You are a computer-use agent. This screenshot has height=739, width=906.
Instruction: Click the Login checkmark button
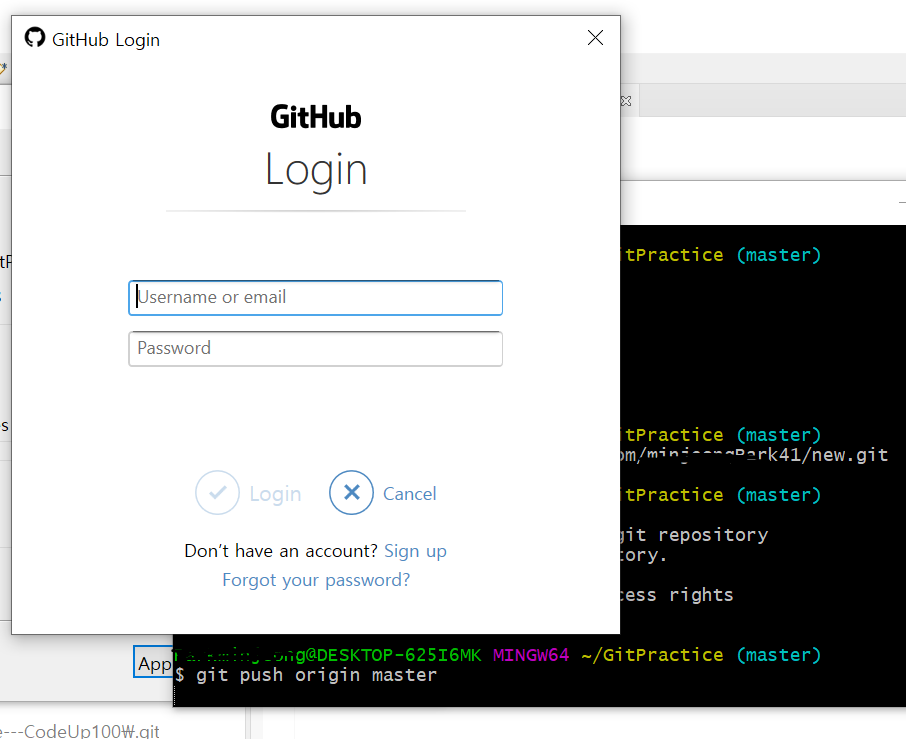(217, 493)
